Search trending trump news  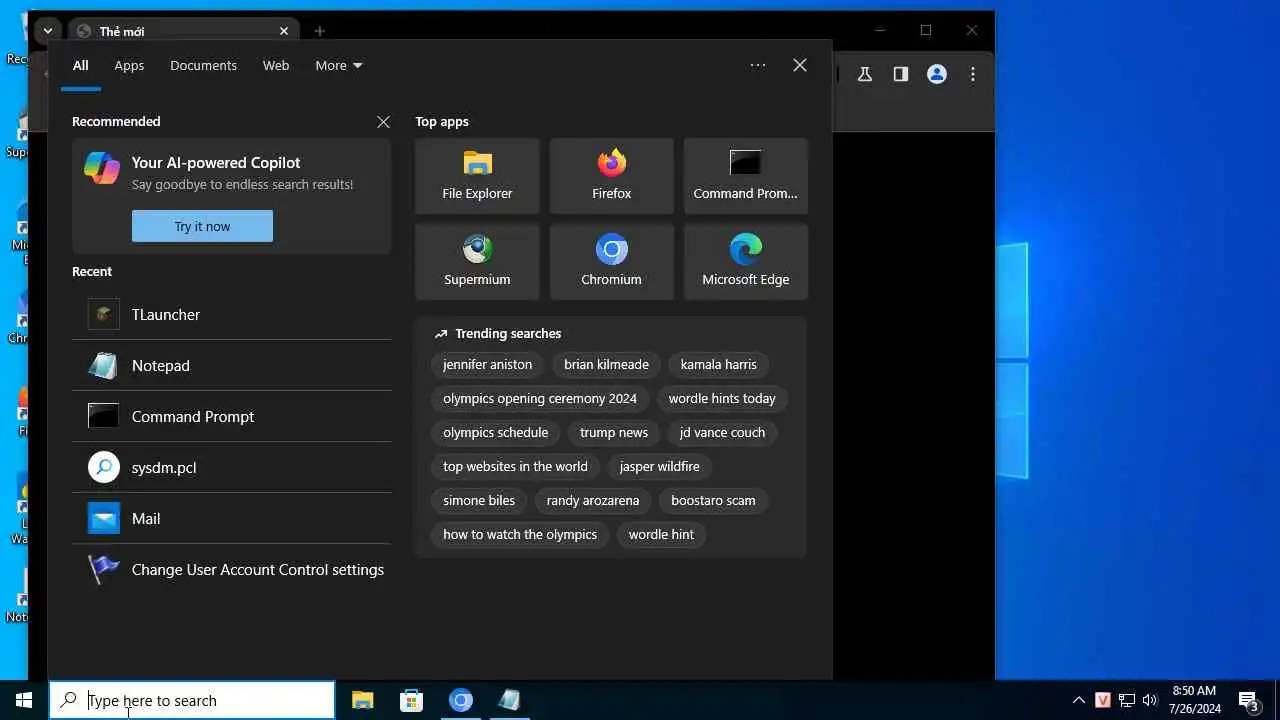[614, 432]
